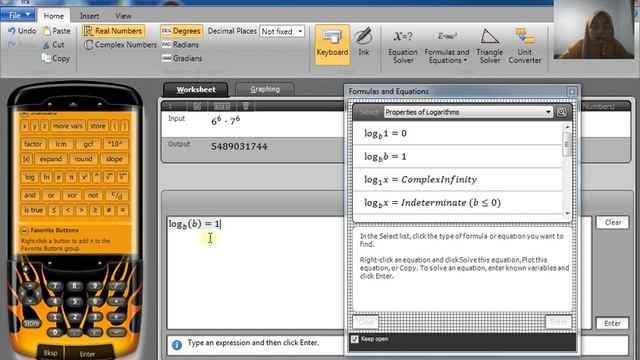Select formula log base 1 of x ComplexInfinity
The image size is (640, 360).
pos(458,180)
